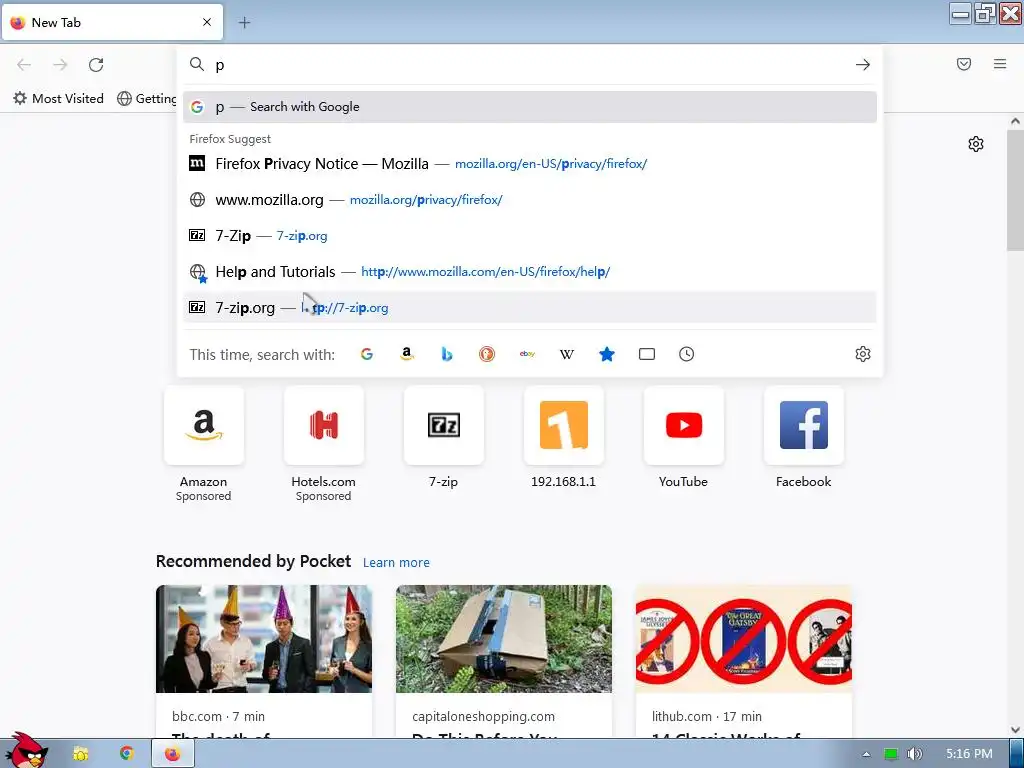Open the bbc.com Pocket story image
This screenshot has height=768, width=1024.
click(264, 639)
